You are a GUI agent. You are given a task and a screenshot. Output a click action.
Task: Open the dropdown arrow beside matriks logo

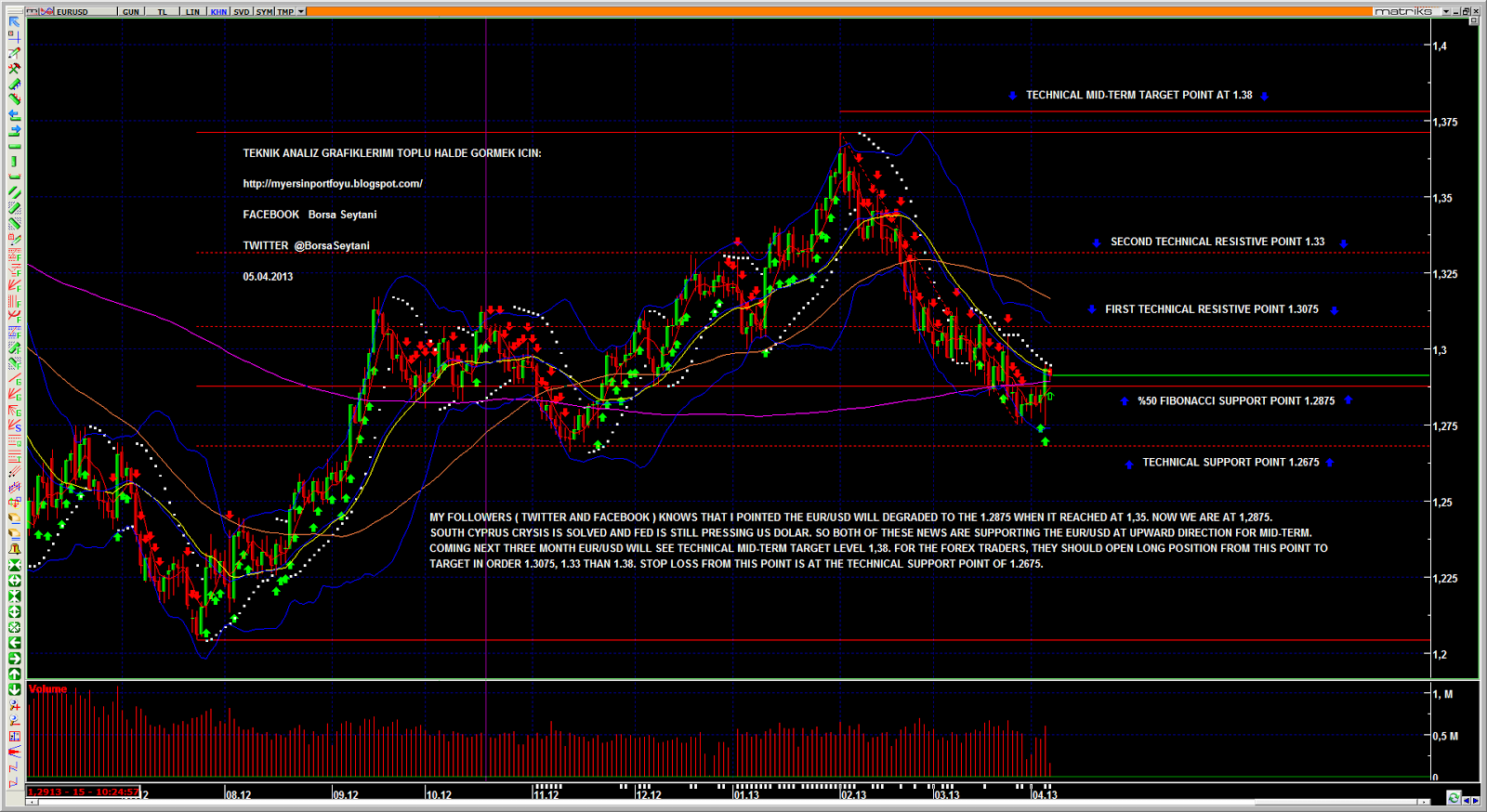pos(1446,11)
